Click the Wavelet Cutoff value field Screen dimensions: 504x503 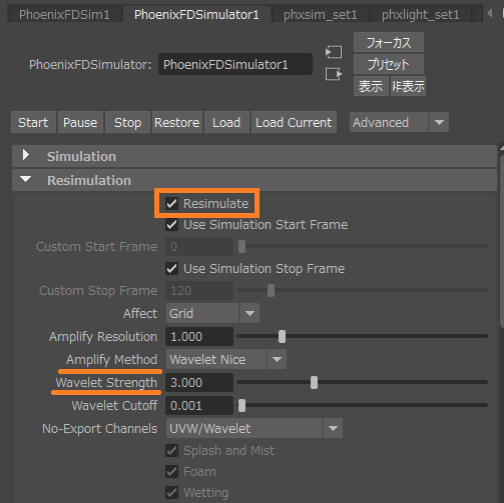pos(199,405)
